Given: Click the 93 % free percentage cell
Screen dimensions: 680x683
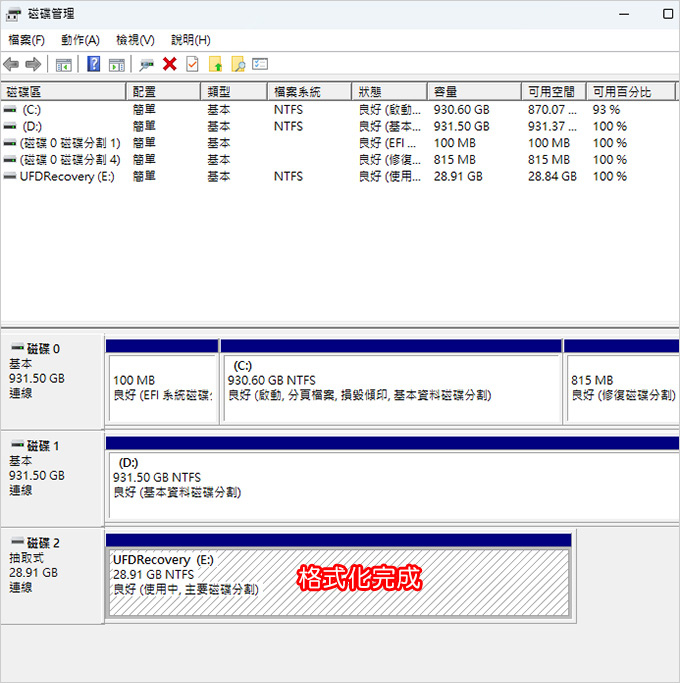Looking at the screenshot, I should point(606,110).
